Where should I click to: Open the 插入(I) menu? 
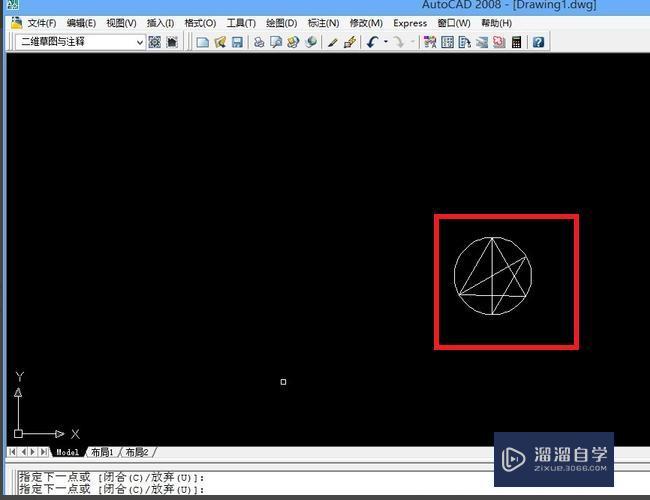(x=160, y=23)
